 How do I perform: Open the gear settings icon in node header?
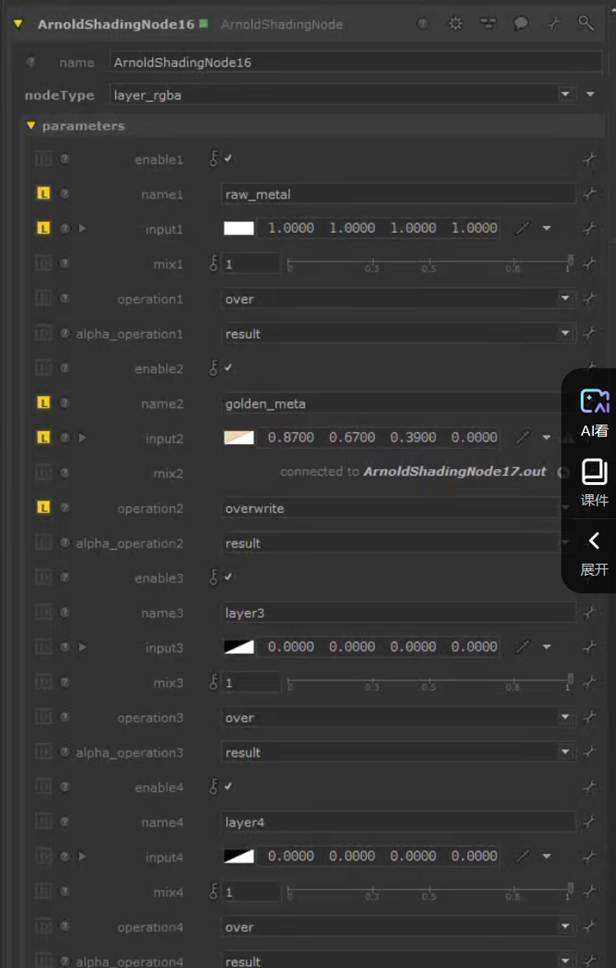[x=455, y=23]
